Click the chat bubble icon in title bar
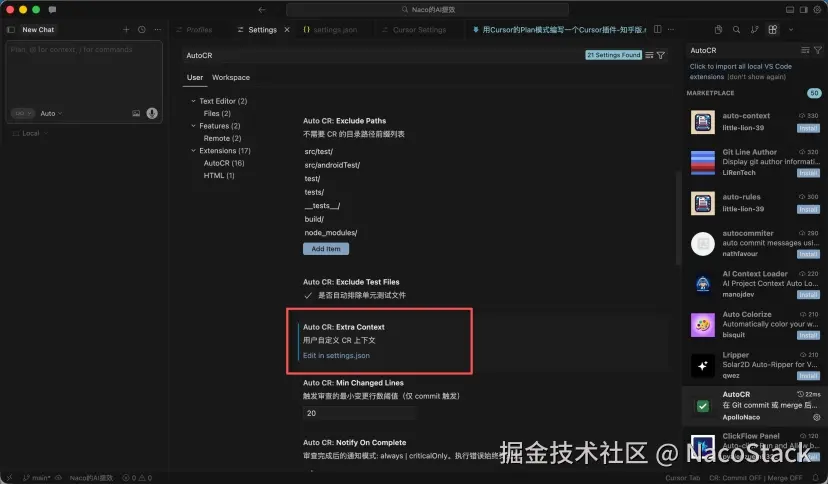The width and height of the screenshot is (828, 484). point(52,10)
